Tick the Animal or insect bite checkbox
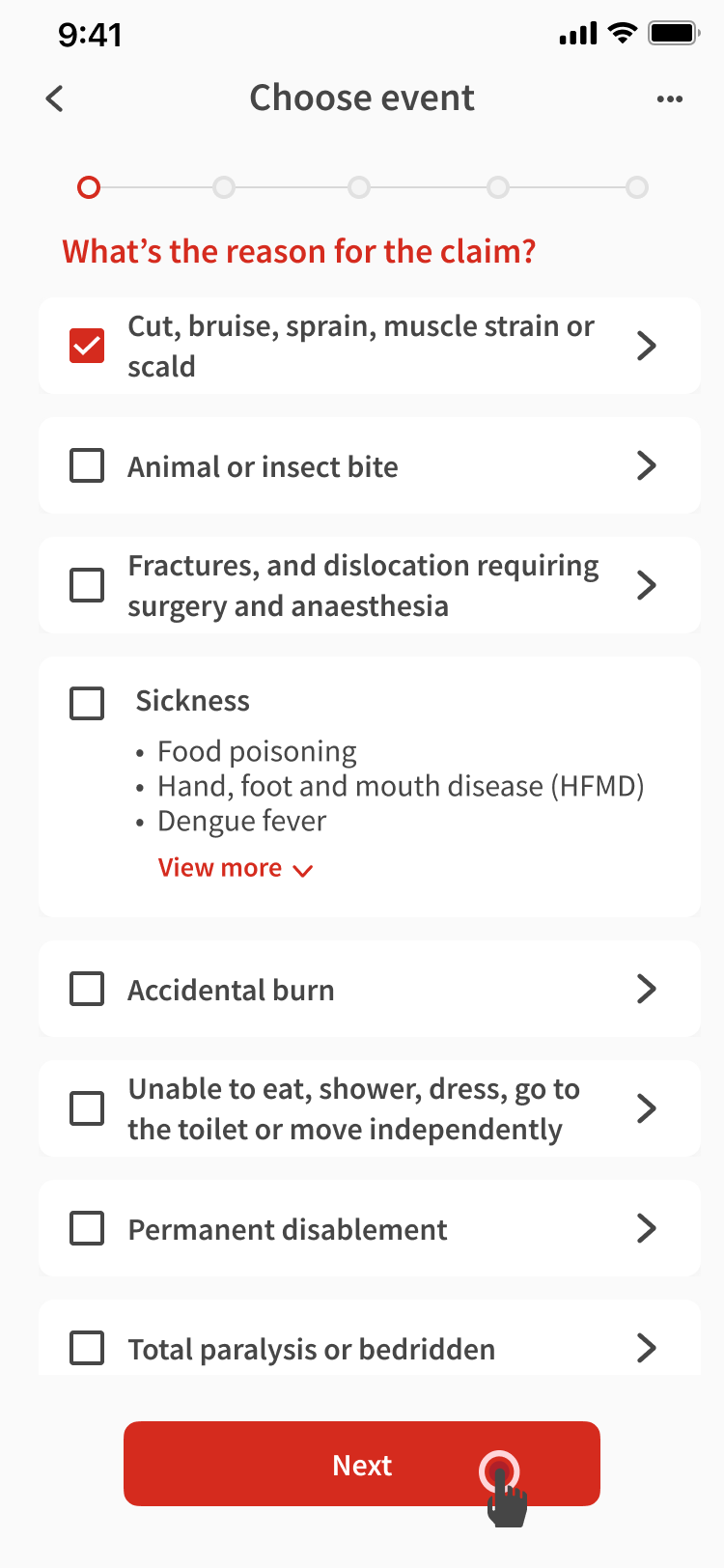The width and height of the screenshot is (724, 1568). point(87,466)
